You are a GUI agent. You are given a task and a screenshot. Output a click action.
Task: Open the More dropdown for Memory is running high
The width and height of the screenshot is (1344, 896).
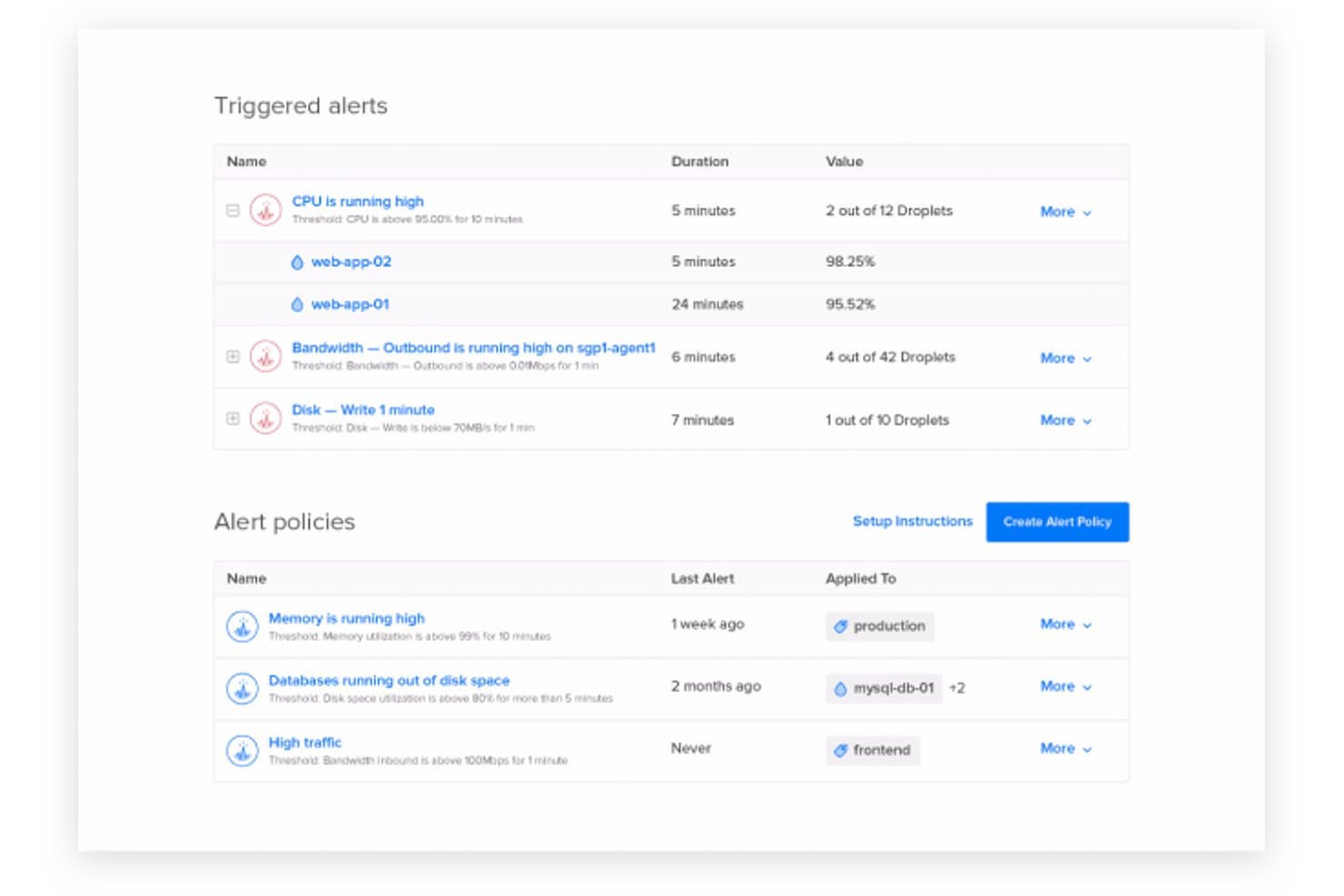point(1066,625)
